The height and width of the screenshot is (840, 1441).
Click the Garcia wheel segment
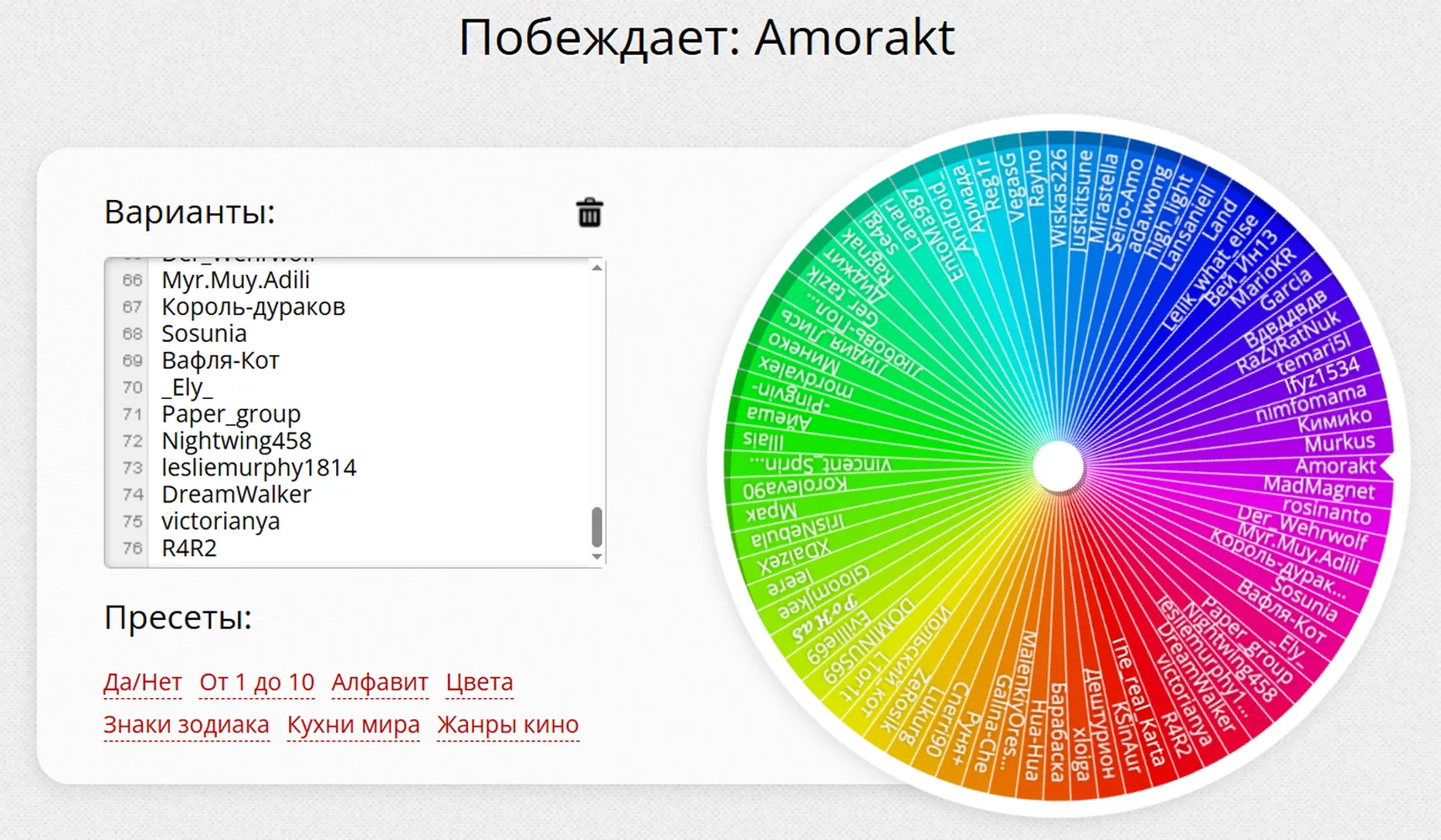coord(1286,290)
